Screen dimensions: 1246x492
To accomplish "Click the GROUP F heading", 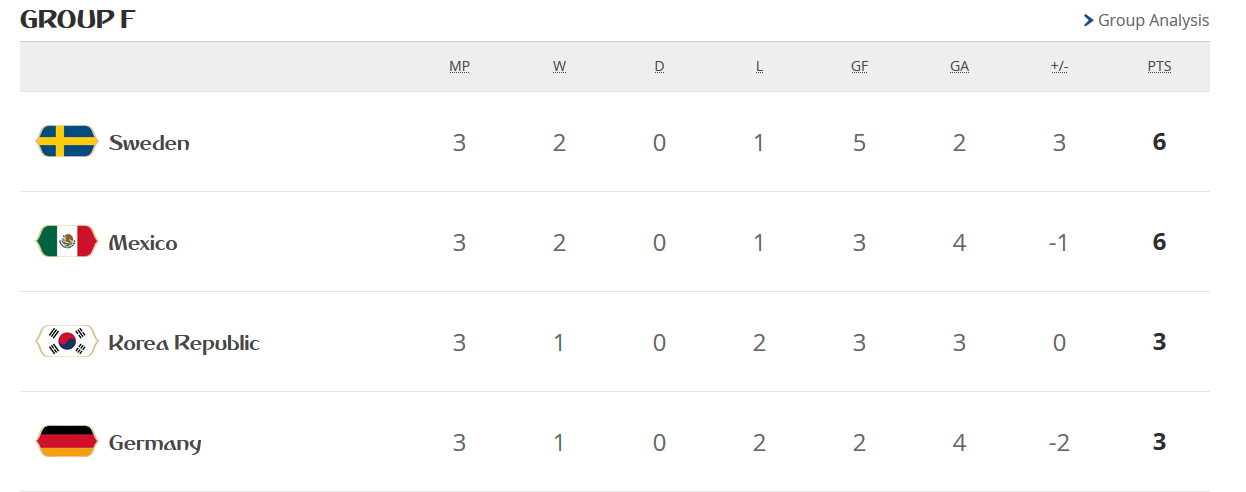I will pos(78,20).
